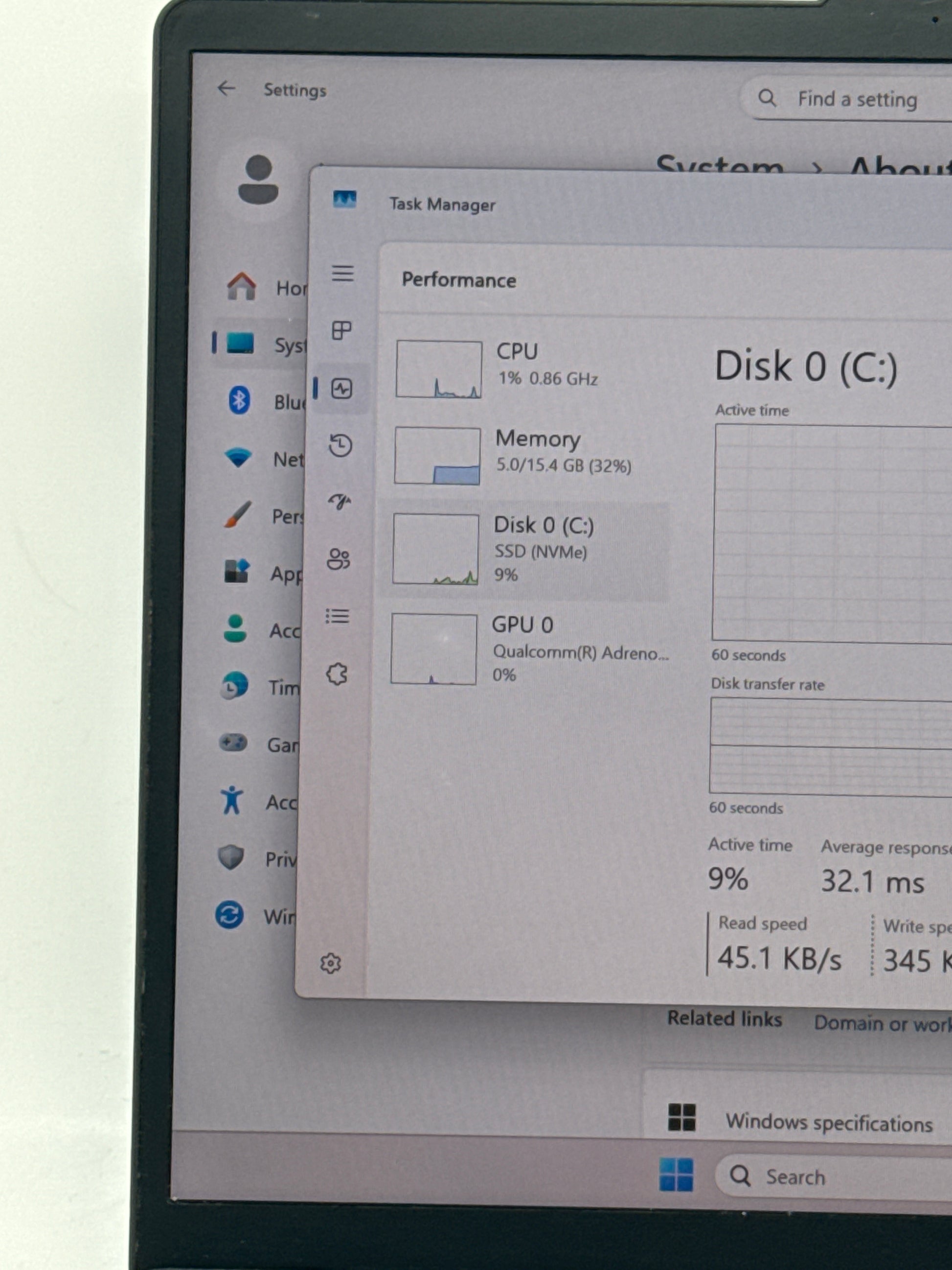Open Services page puzzle icon
Image resolution: width=952 pixels, height=1270 pixels.
[x=337, y=674]
